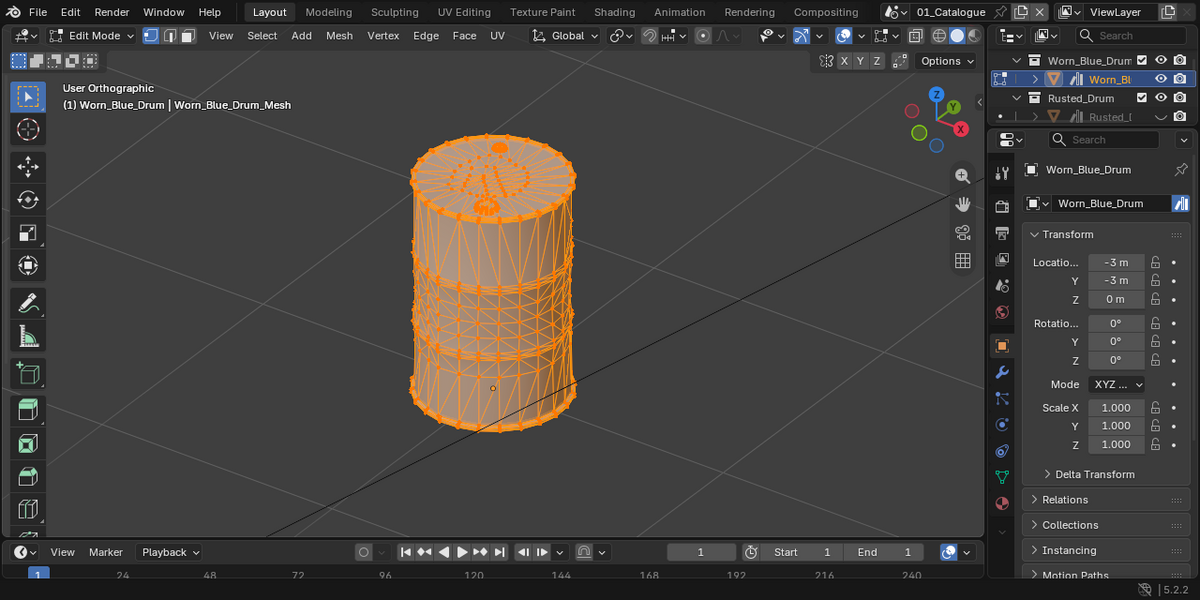Image resolution: width=1200 pixels, height=600 pixels.
Task: Open the Options dropdown
Action: coord(946,61)
